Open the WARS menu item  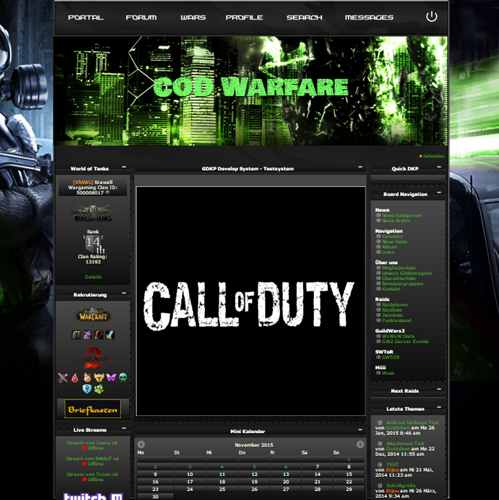point(193,17)
